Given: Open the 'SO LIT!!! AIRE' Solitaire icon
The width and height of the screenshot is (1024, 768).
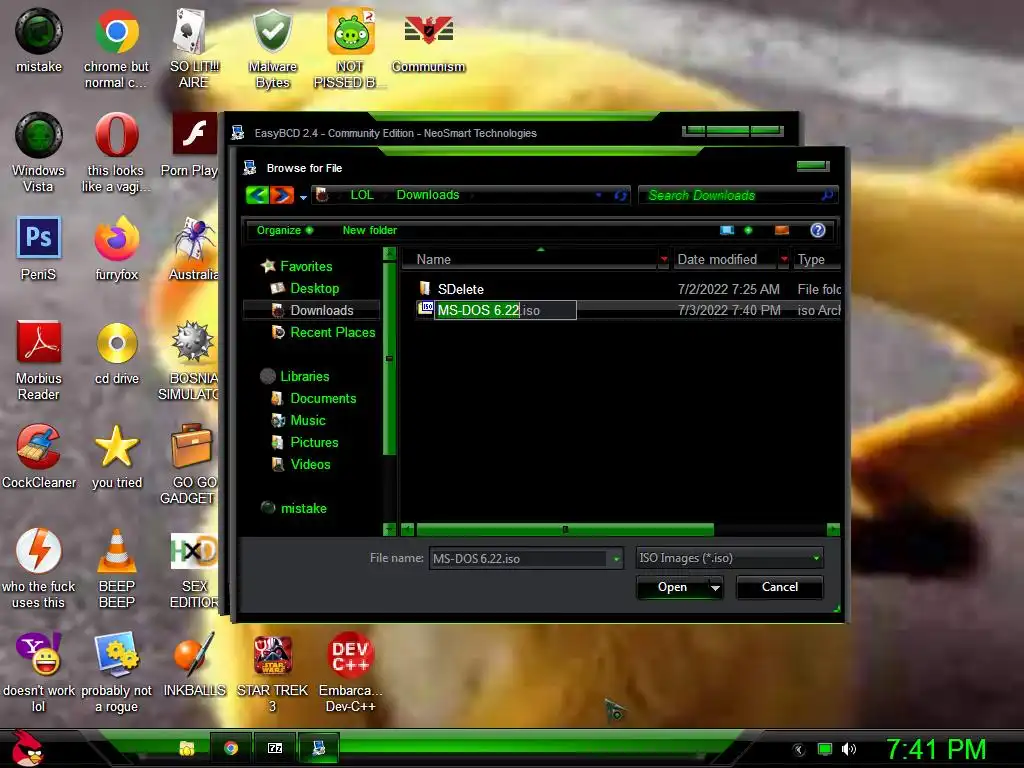Looking at the screenshot, I should click(194, 48).
